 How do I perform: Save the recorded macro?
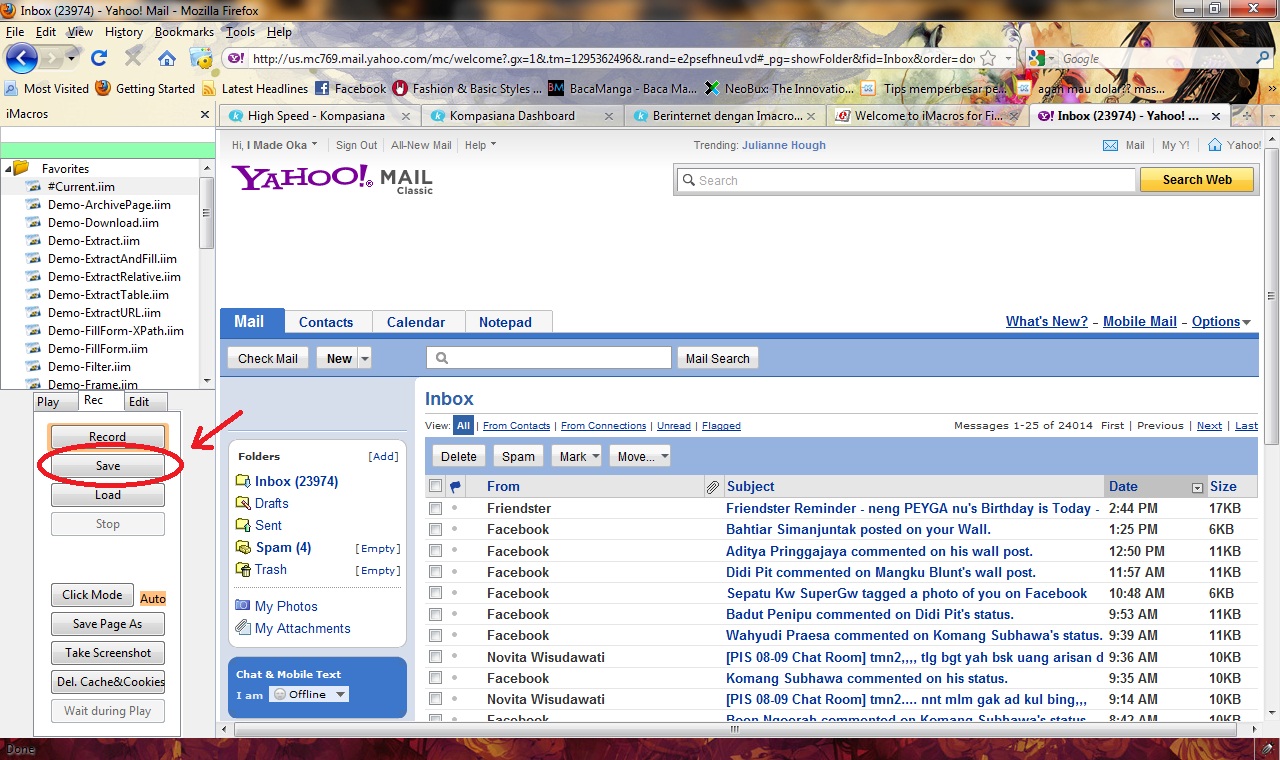pyautogui.click(x=107, y=466)
